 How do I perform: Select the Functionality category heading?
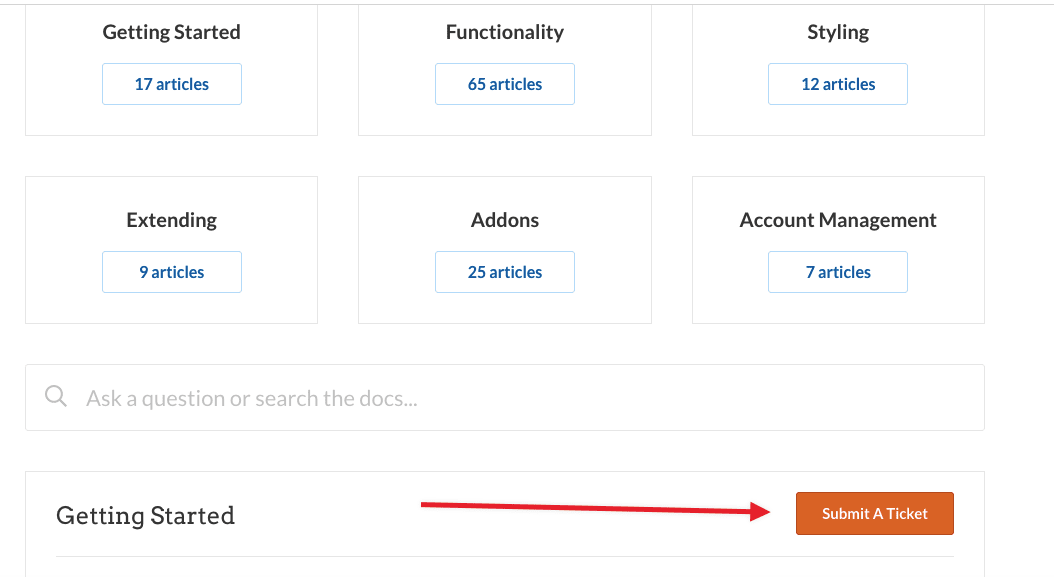(505, 32)
